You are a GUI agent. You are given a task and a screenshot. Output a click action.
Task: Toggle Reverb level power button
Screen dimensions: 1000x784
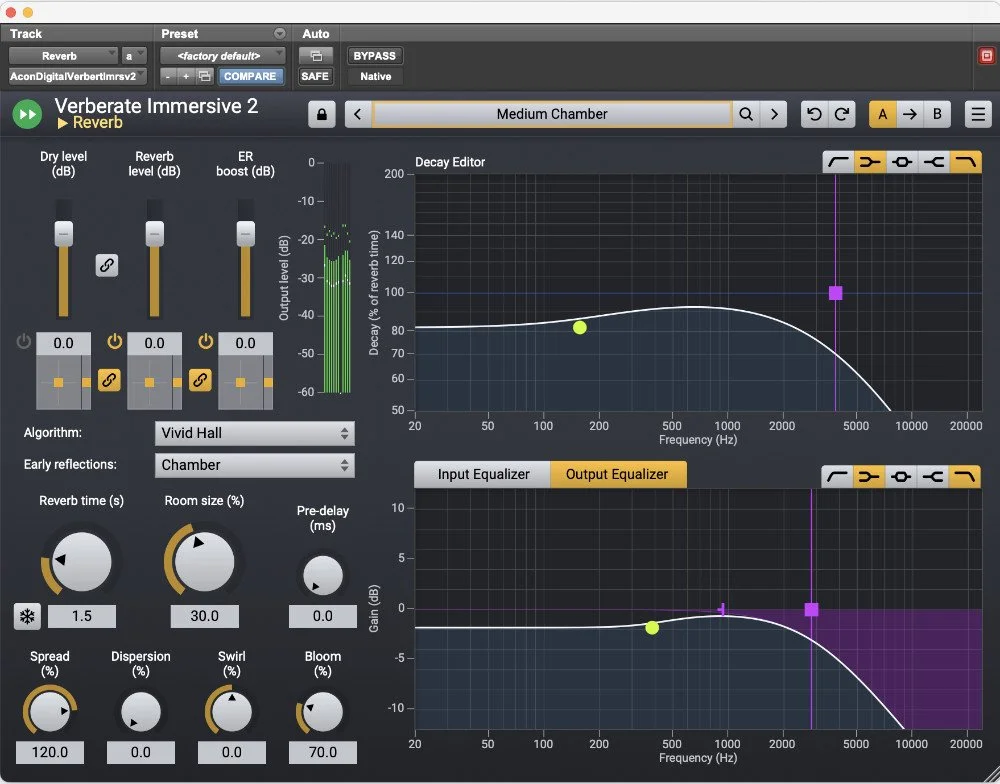pos(115,341)
